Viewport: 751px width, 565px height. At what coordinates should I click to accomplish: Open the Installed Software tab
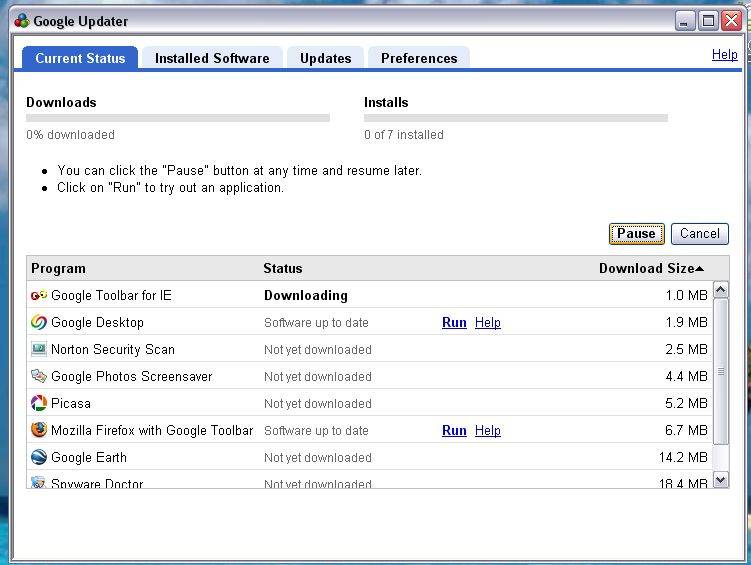point(212,58)
